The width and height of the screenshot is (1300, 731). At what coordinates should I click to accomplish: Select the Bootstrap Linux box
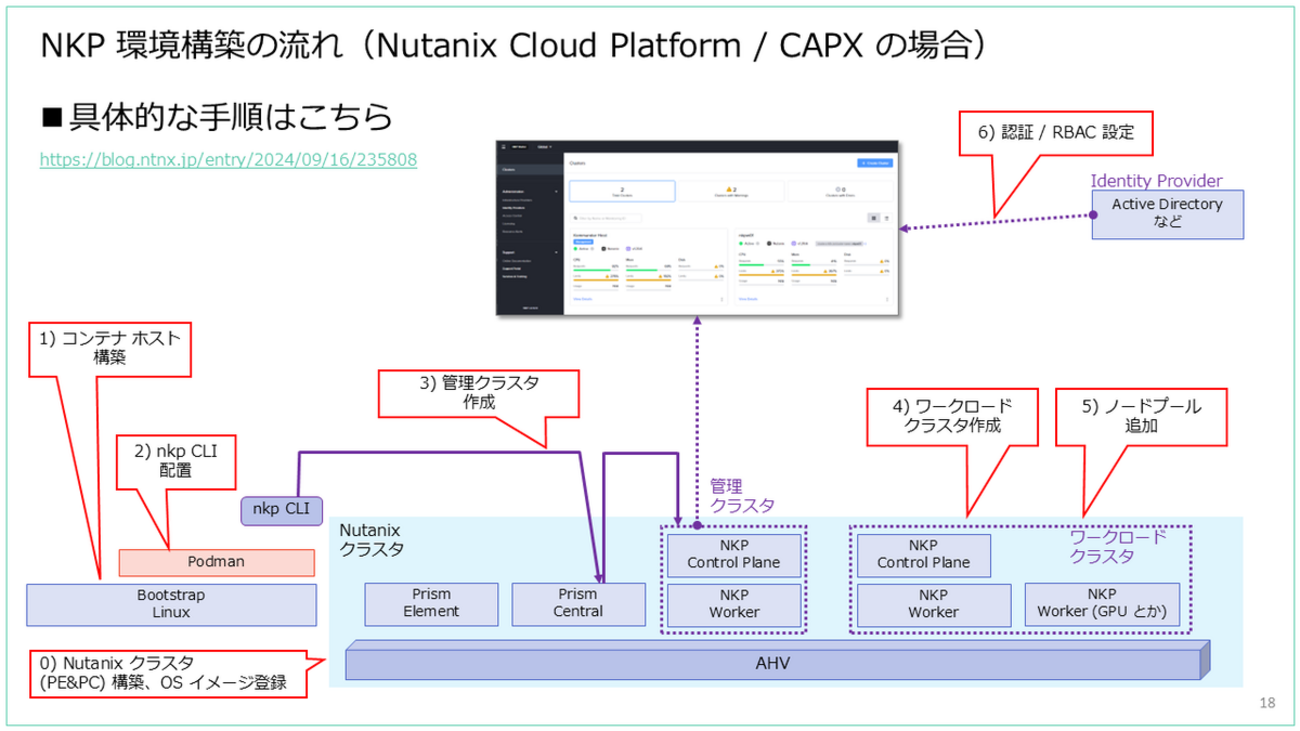point(171,604)
